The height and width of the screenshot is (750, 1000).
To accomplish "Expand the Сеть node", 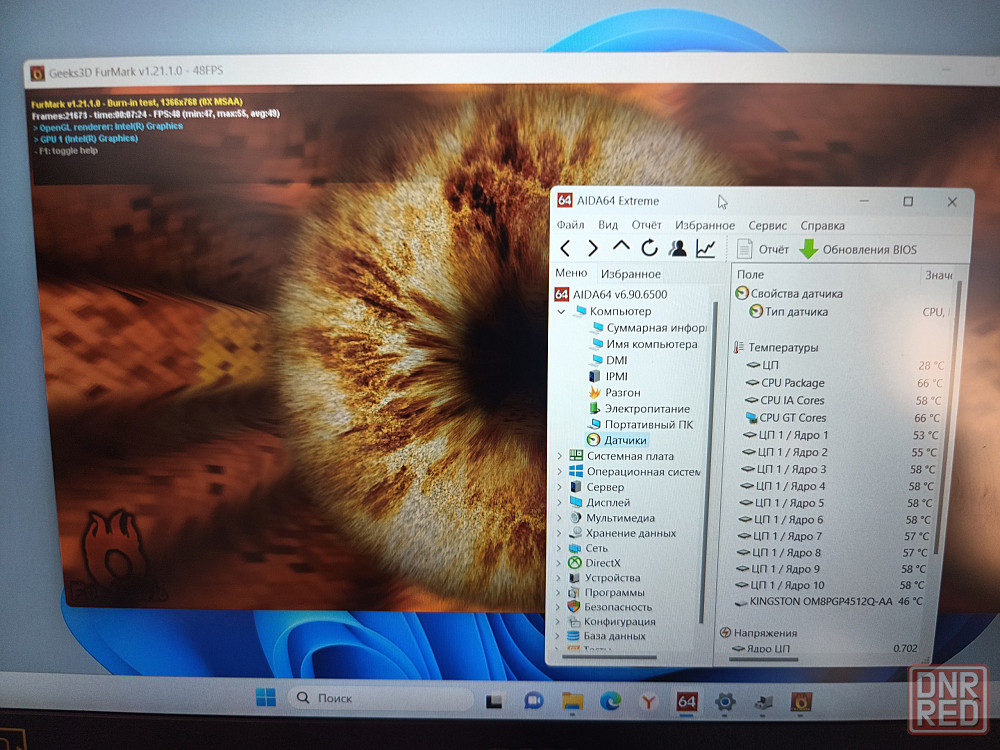I will point(558,548).
